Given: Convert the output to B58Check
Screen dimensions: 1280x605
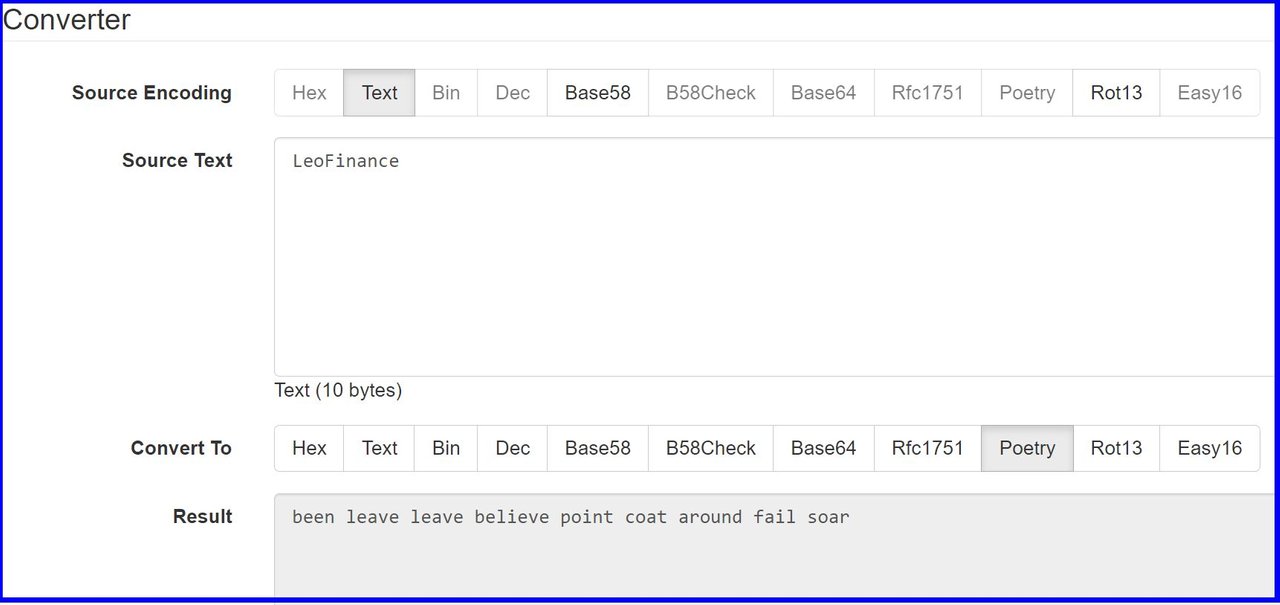Looking at the screenshot, I should point(711,448).
